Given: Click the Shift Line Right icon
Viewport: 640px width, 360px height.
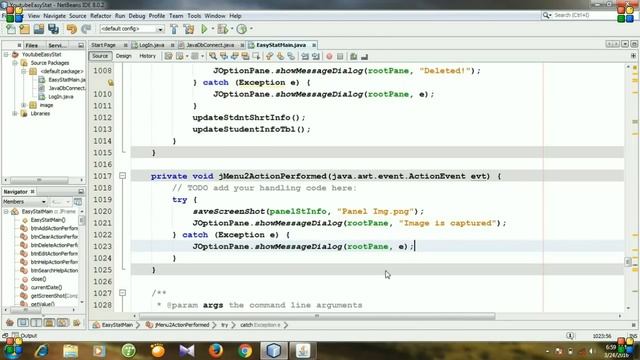Looking at the screenshot, I should click(316, 56).
